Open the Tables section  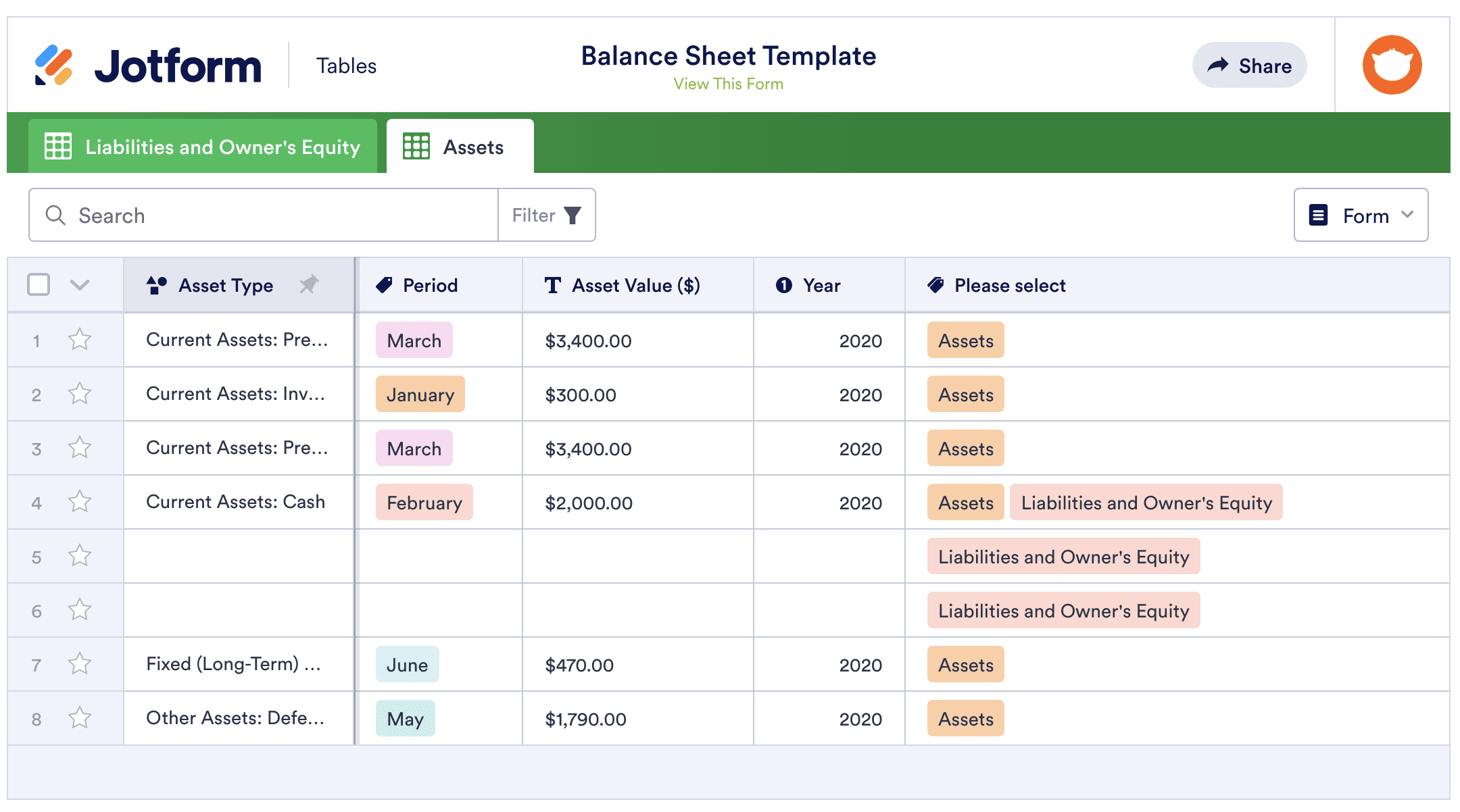(346, 66)
